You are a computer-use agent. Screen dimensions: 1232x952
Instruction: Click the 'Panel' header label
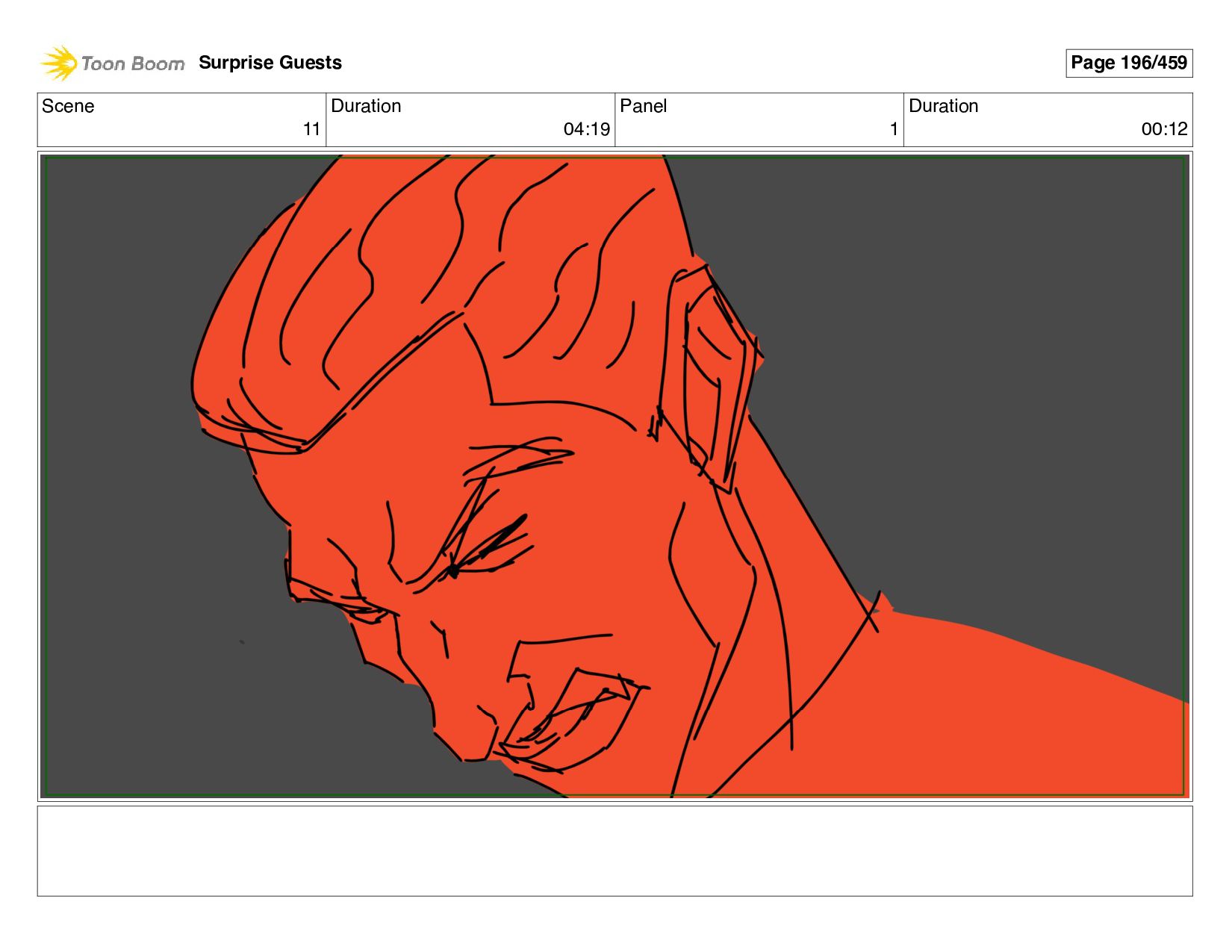pyautogui.click(x=643, y=106)
